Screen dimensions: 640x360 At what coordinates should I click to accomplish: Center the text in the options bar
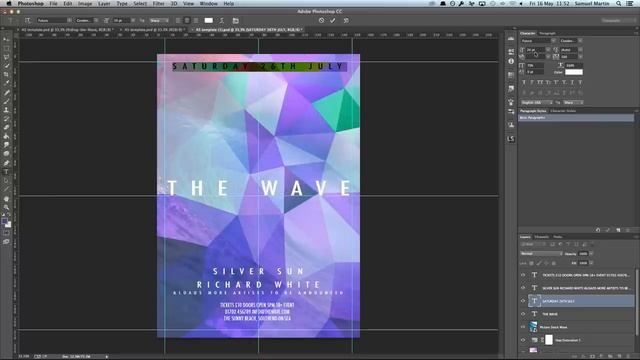pyautogui.click(x=187, y=20)
